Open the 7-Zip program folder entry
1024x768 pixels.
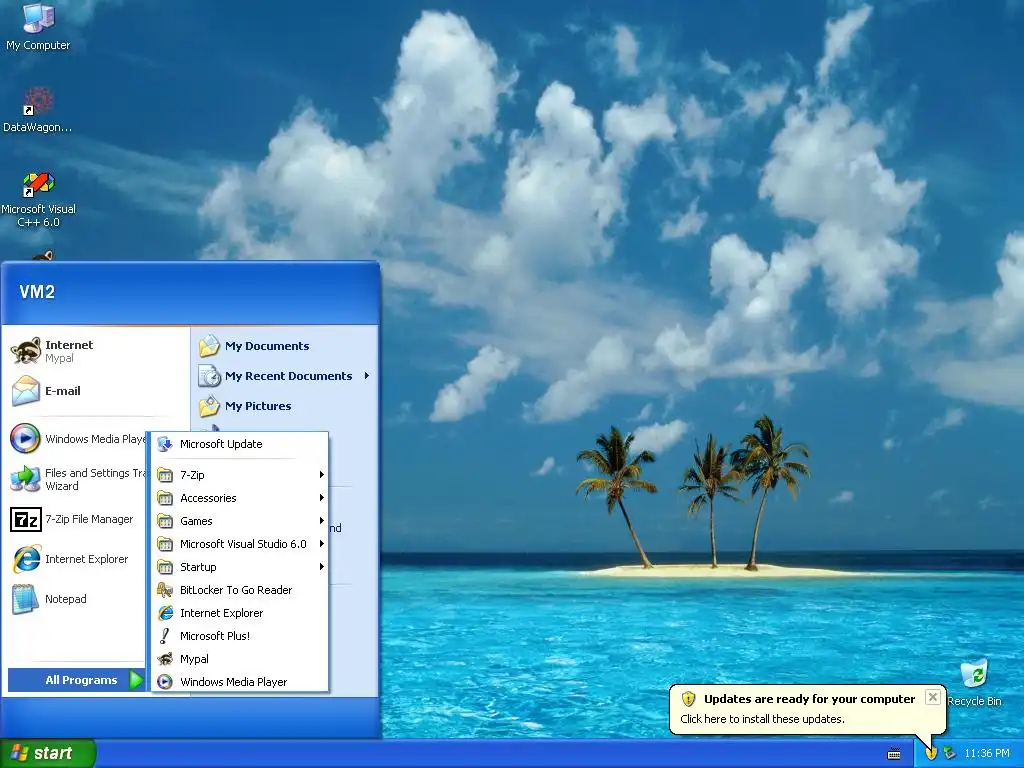pyautogui.click(x=240, y=475)
